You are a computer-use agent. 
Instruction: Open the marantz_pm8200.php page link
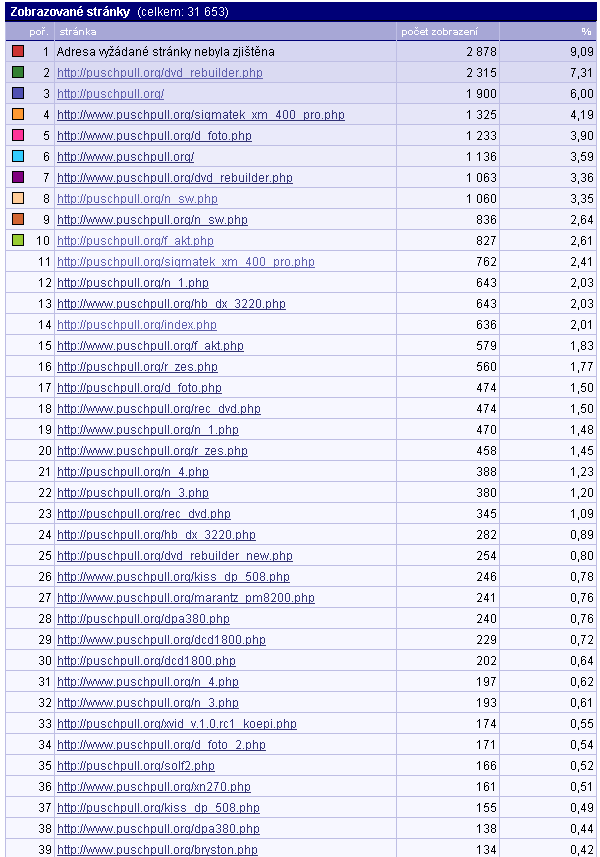click(x=186, y=598)
